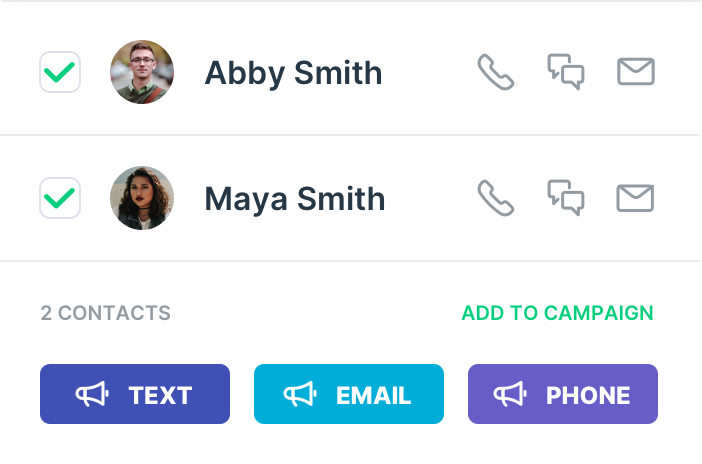Call Maya Smith using phone icon
702x464 pixels.
click(x=495, y=198)
